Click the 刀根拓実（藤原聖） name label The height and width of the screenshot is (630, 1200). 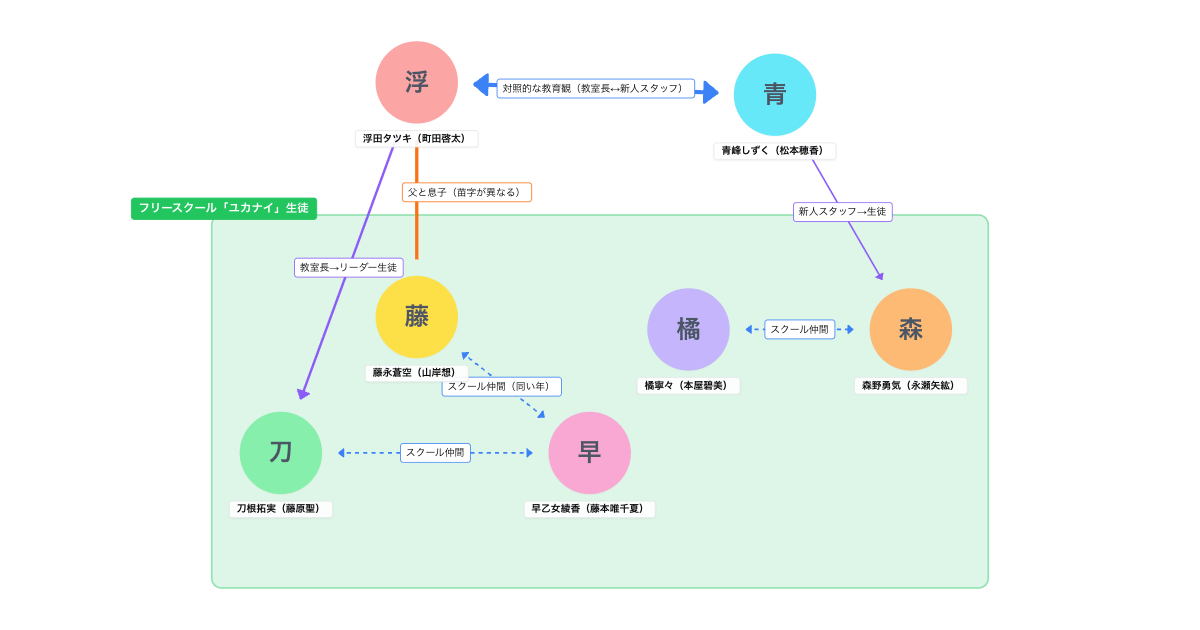tap(281, 507)
